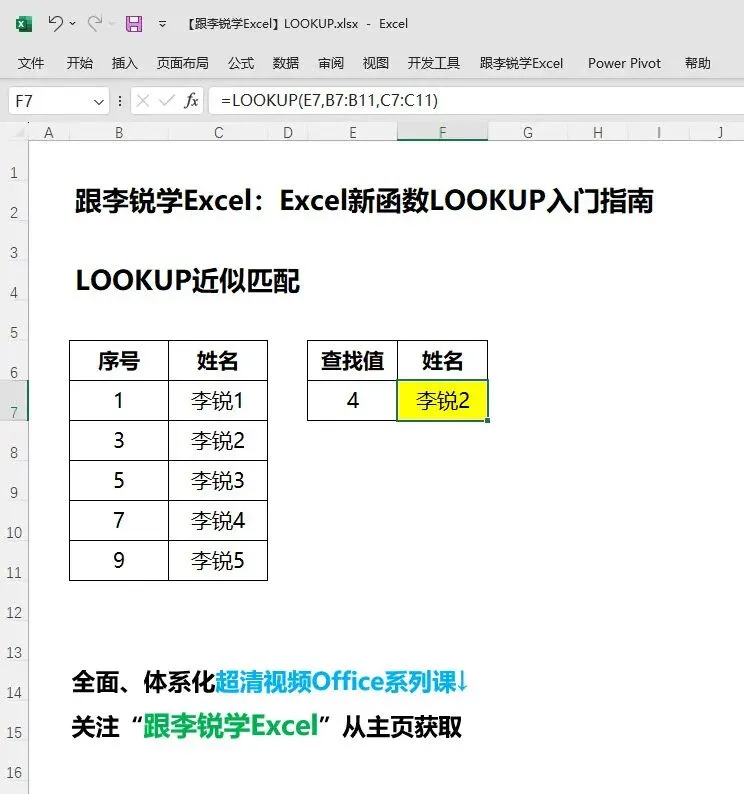Click the title cell '跟李锐学Excel：Excel新函数LOOKUP入门指南'

[x=364, y=201]
